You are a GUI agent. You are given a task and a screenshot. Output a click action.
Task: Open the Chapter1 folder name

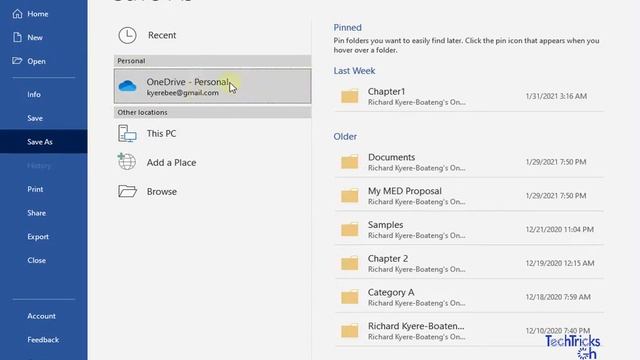click(x=386, y=91)
